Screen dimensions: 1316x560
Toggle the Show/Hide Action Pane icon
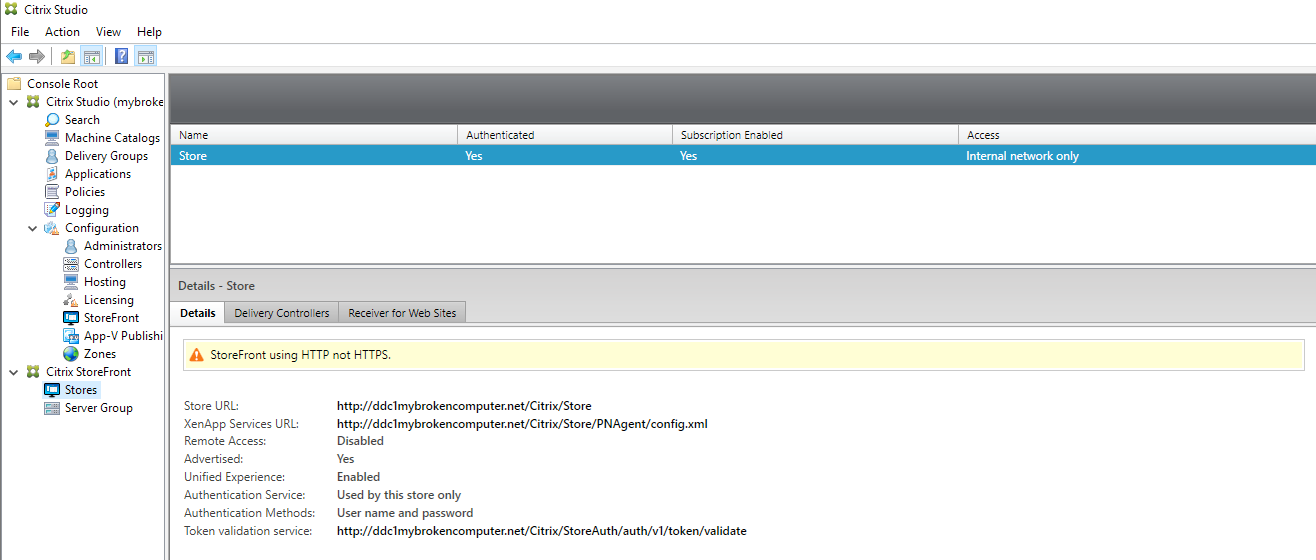(145, 56)
